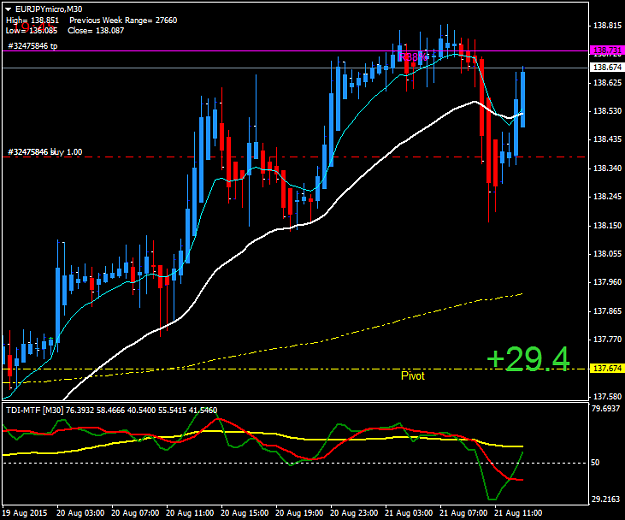The height and width of the screenshot is (520, 625).
Task: Click the EURJPYmicro,M30 chart title text
Action: 49,9
